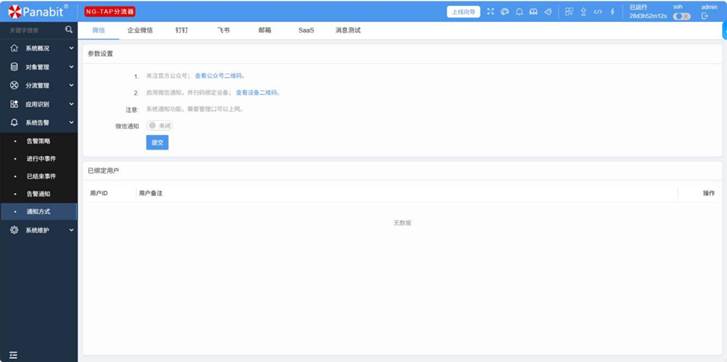Image resolution: width=727 pixels, height=362 pixels.
Task: Click the circled-cross icon for 分流管理
Action: pyautogui.click(x=14, y=85)
